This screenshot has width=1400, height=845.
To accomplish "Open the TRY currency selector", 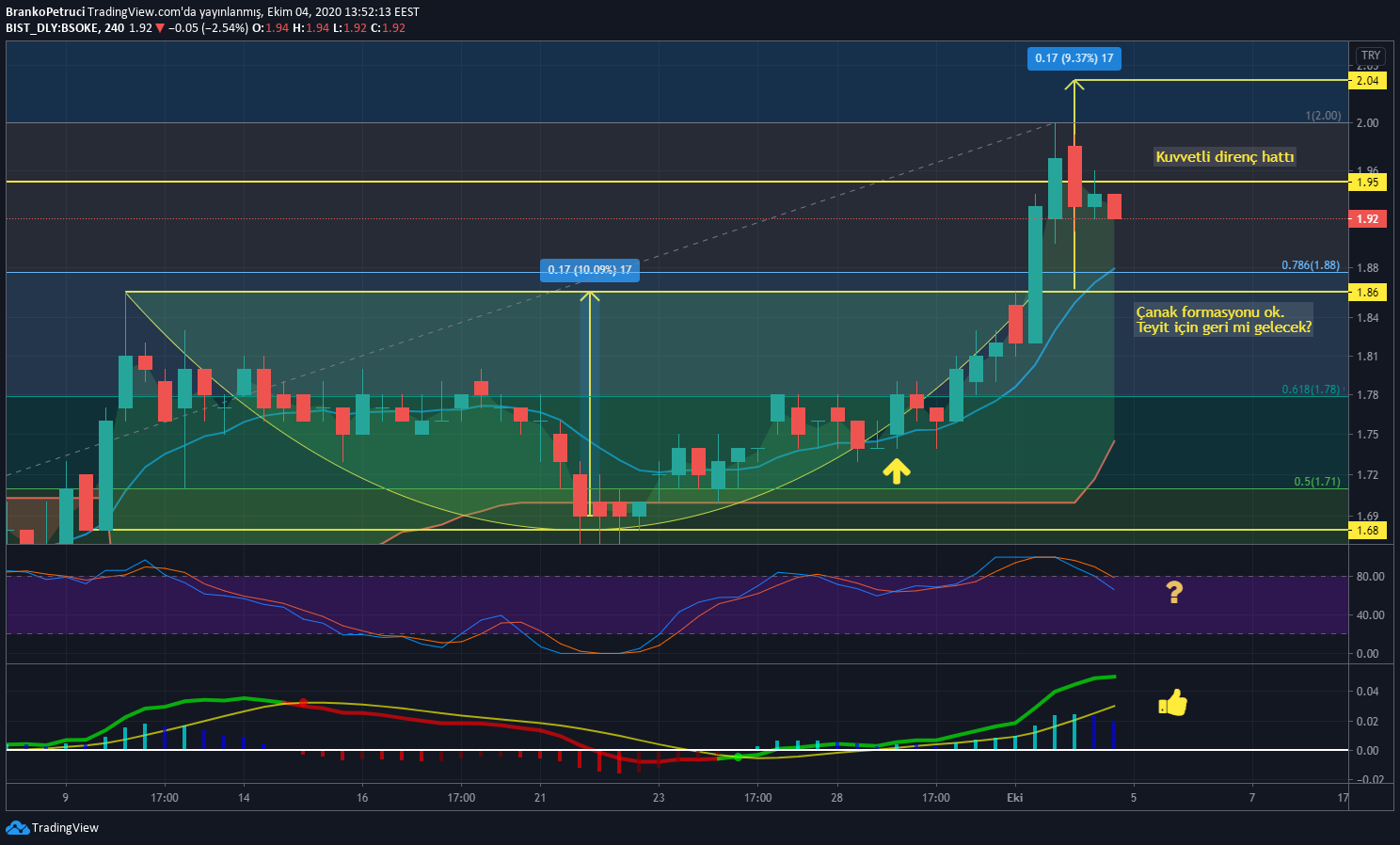I will (1371, 56).
